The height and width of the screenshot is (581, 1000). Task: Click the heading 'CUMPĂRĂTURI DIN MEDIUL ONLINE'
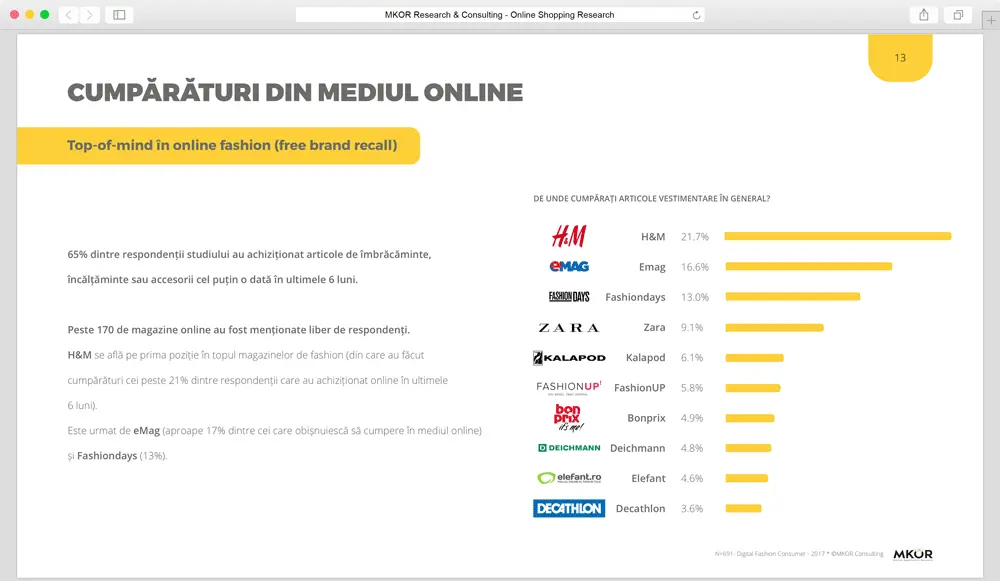295,92
